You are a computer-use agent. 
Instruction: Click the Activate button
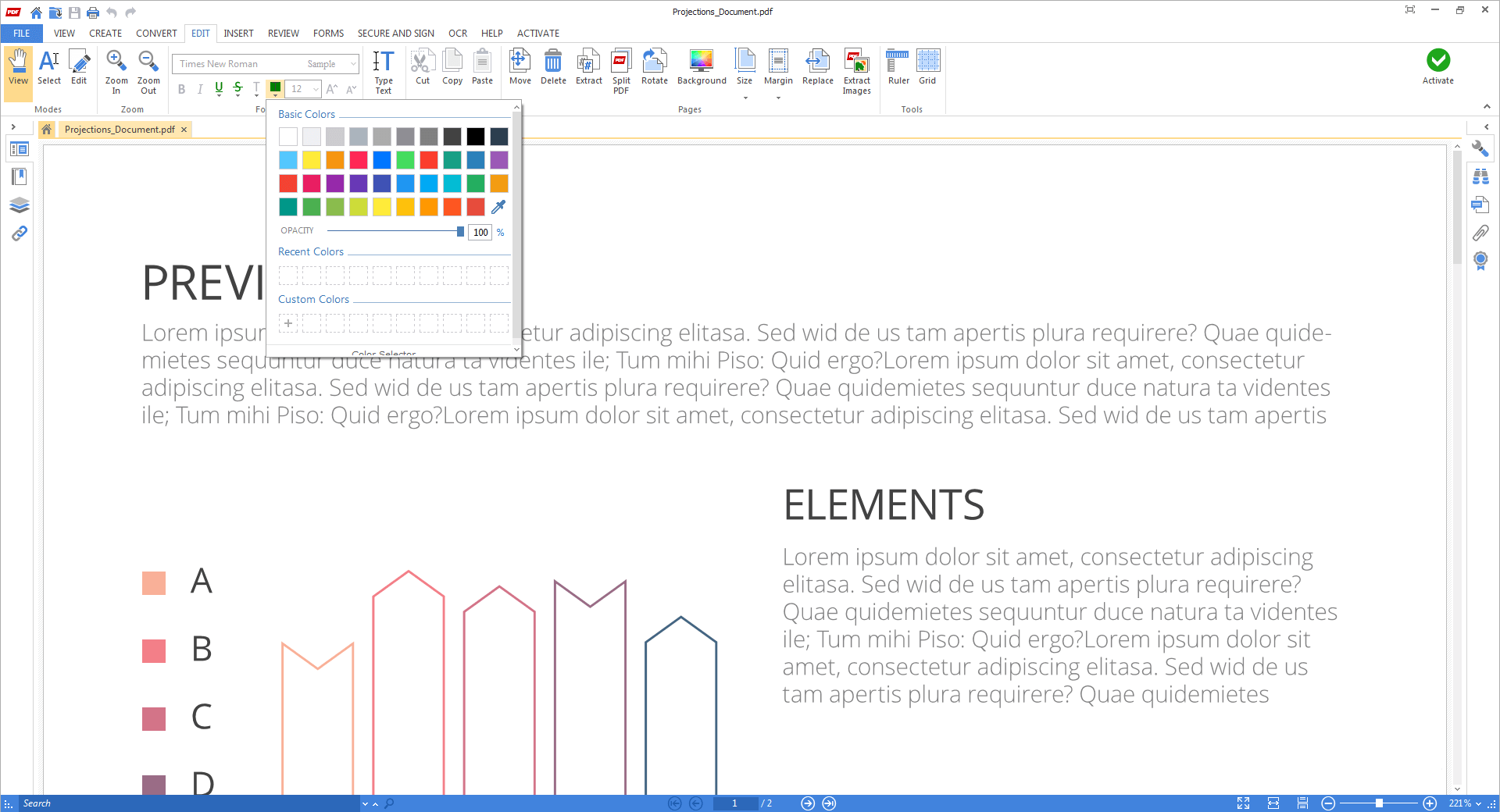tap(1437, 67)
